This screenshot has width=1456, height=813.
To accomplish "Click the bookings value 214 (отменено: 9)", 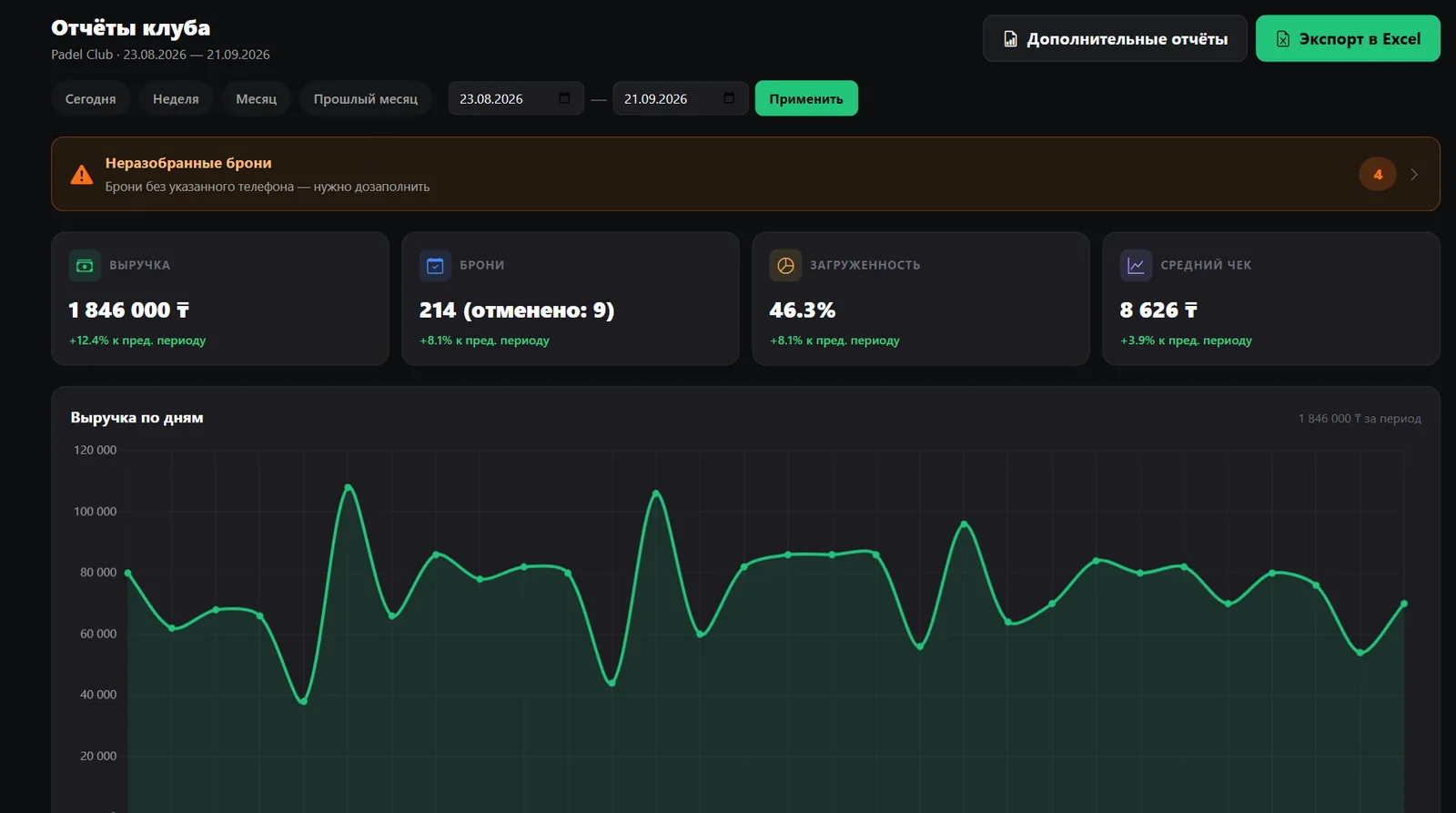I will click(517, 310).
